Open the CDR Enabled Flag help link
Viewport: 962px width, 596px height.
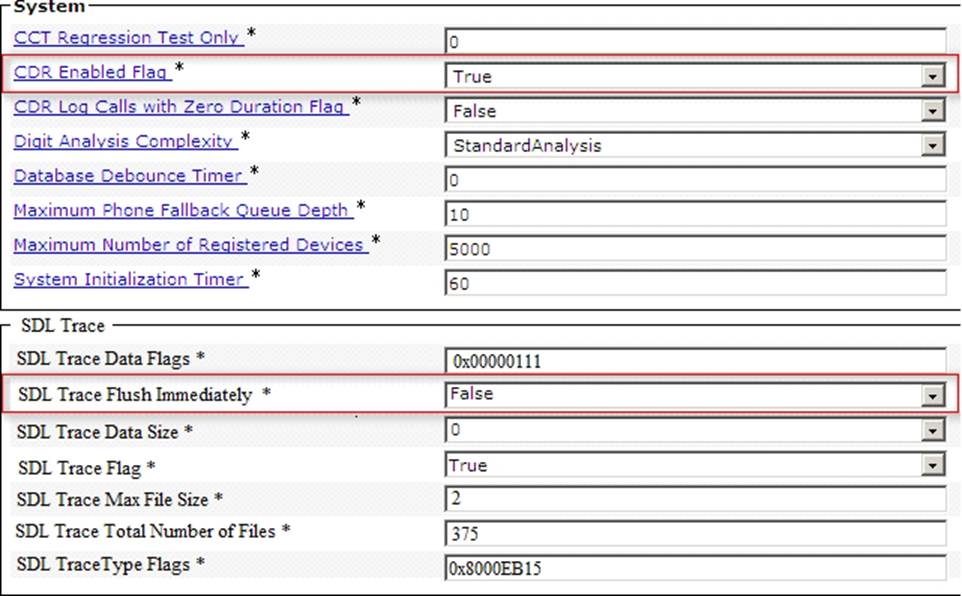pyautogui.click(x=91, y=72)
